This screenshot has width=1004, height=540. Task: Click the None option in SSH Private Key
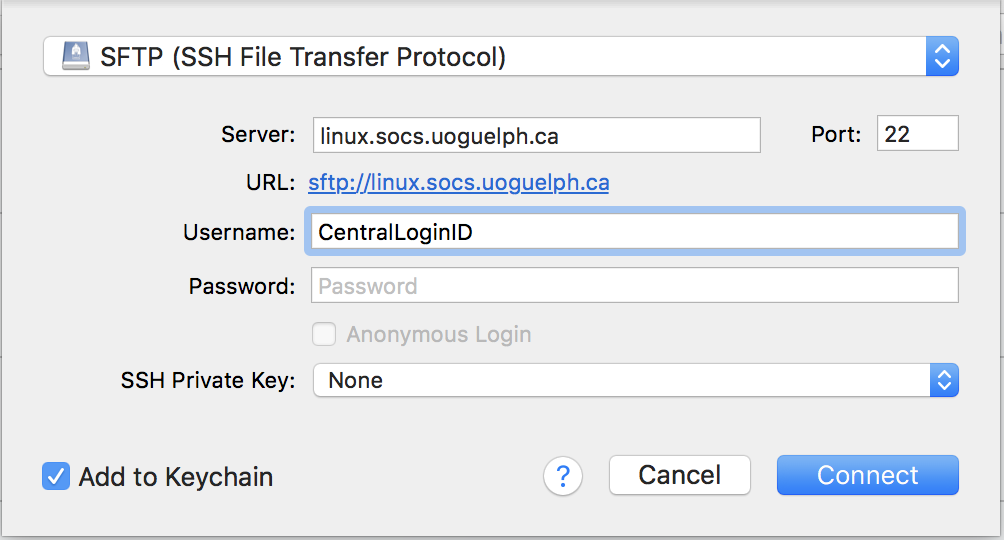pos(356,380)
